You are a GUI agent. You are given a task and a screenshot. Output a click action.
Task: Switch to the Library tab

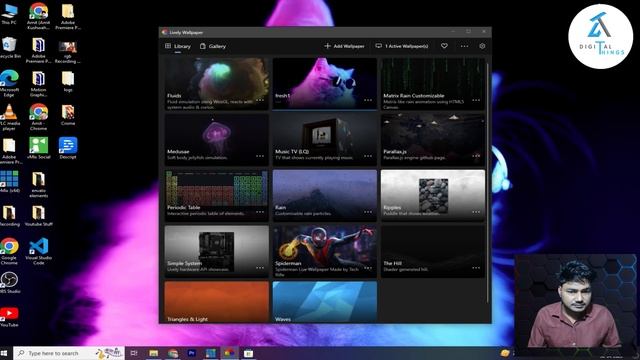[178, 46]
